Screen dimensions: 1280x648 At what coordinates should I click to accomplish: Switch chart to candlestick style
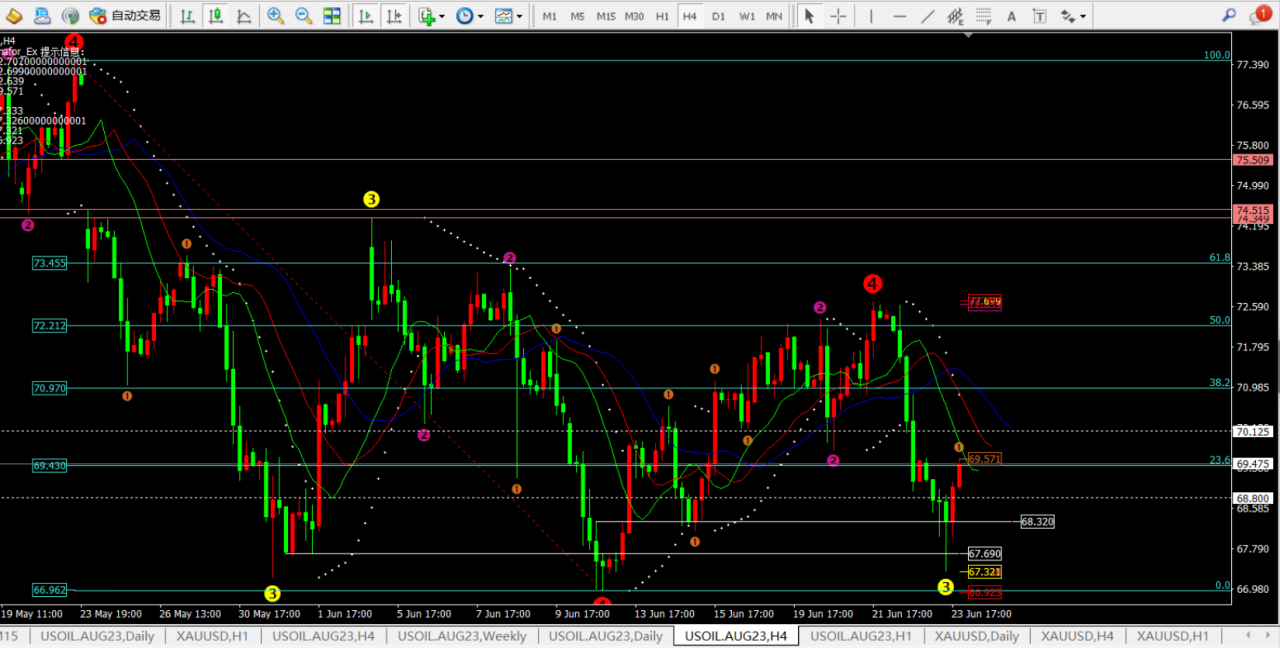(215, 16)
